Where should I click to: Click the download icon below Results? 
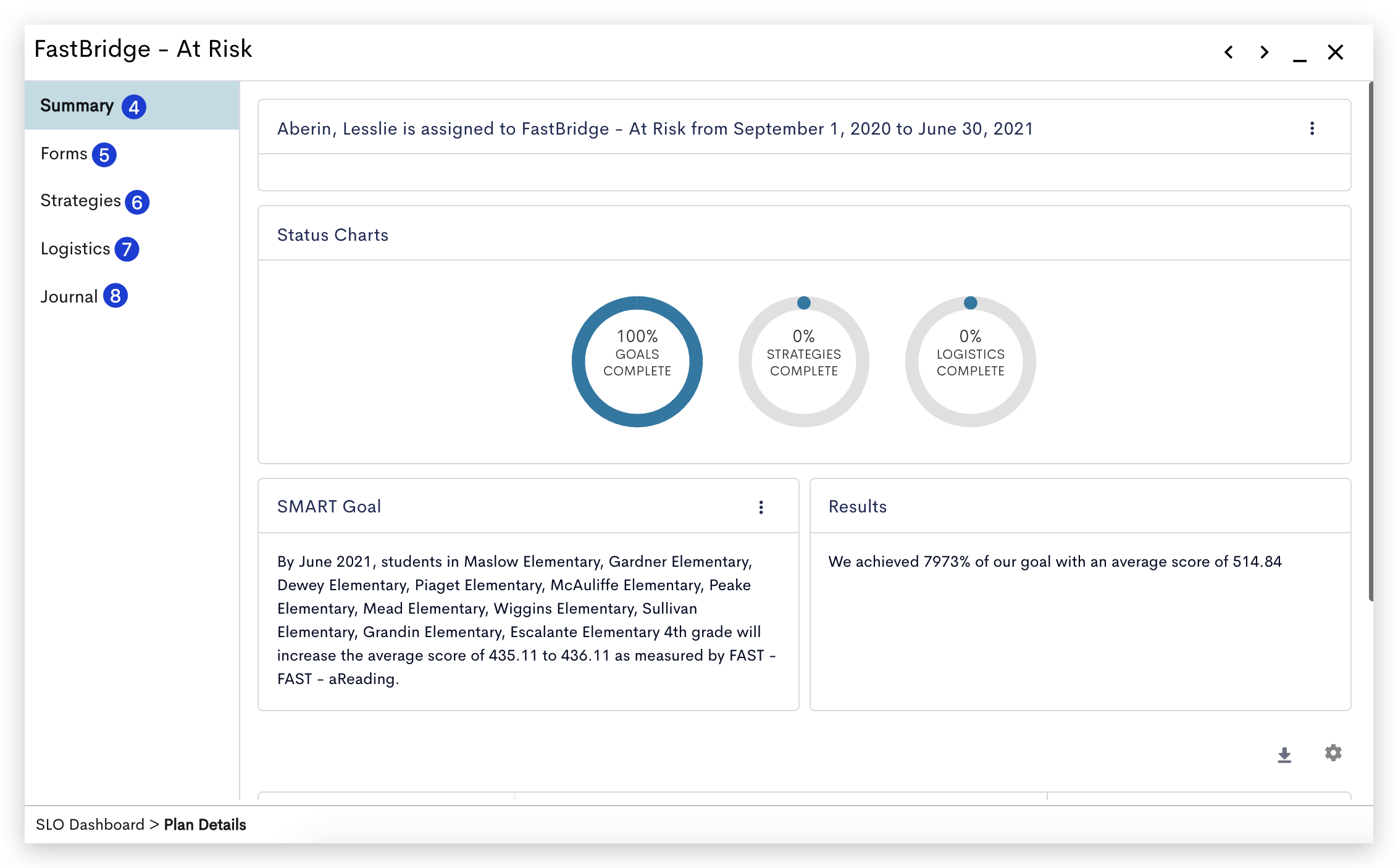[1284, 754]
